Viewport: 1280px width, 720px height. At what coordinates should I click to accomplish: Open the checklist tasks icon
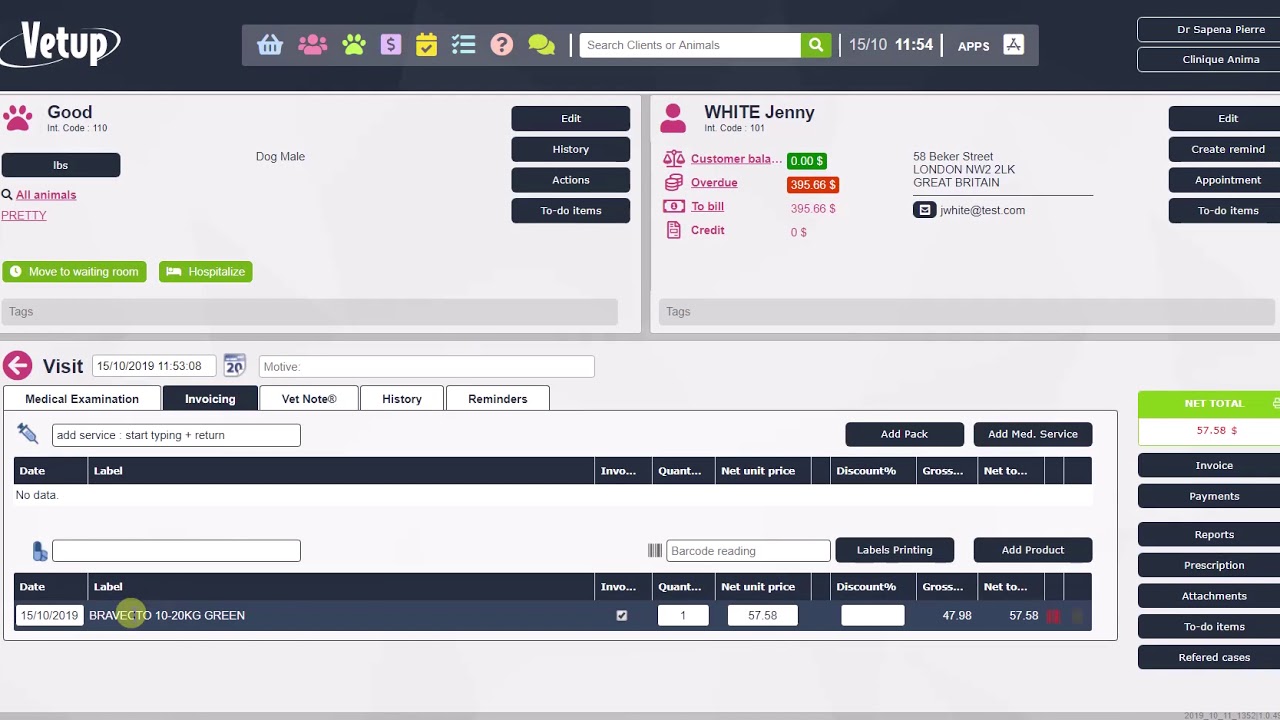pyautogui.click(x=463, y=45)
